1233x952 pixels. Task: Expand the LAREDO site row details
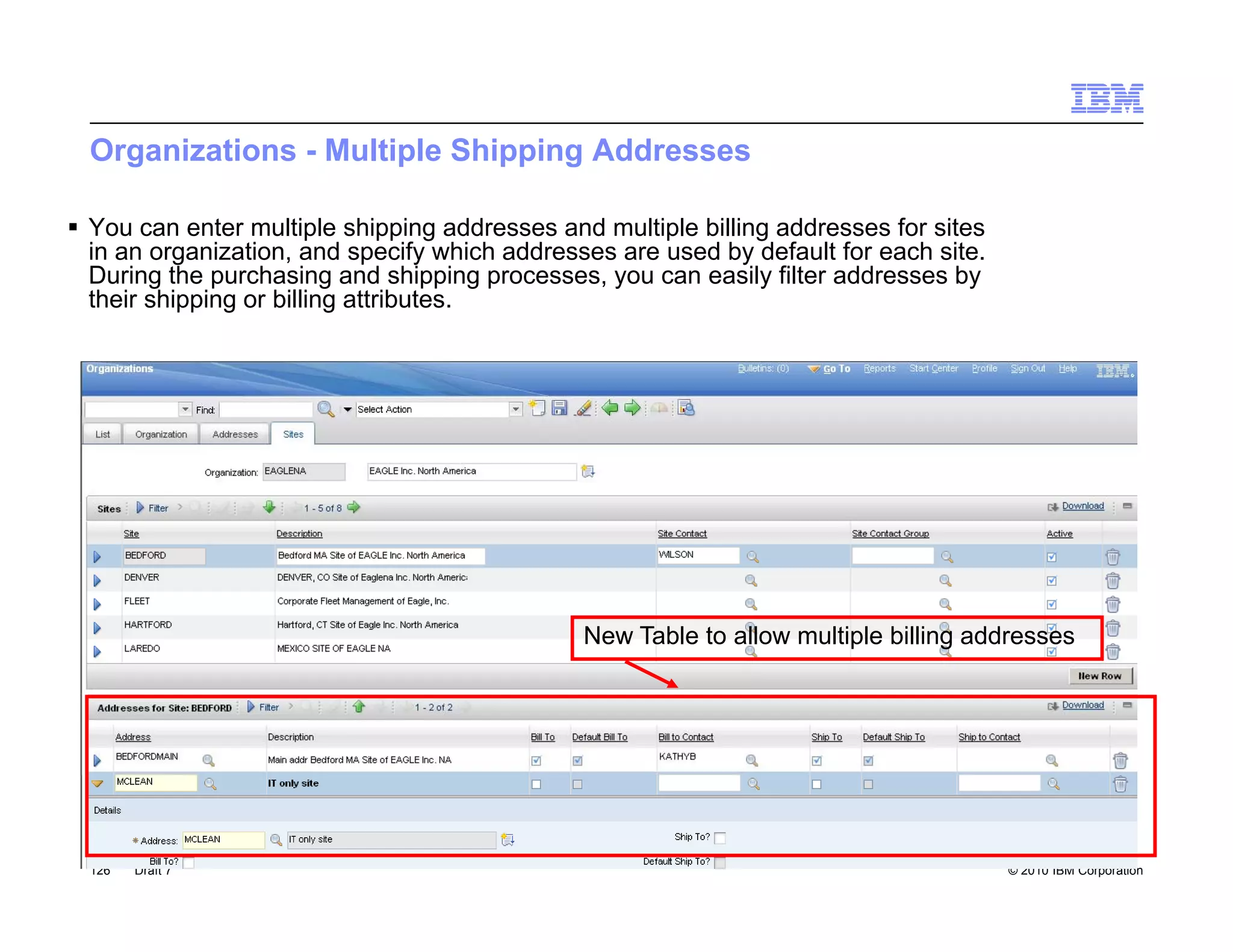click(x=97, y=651)
